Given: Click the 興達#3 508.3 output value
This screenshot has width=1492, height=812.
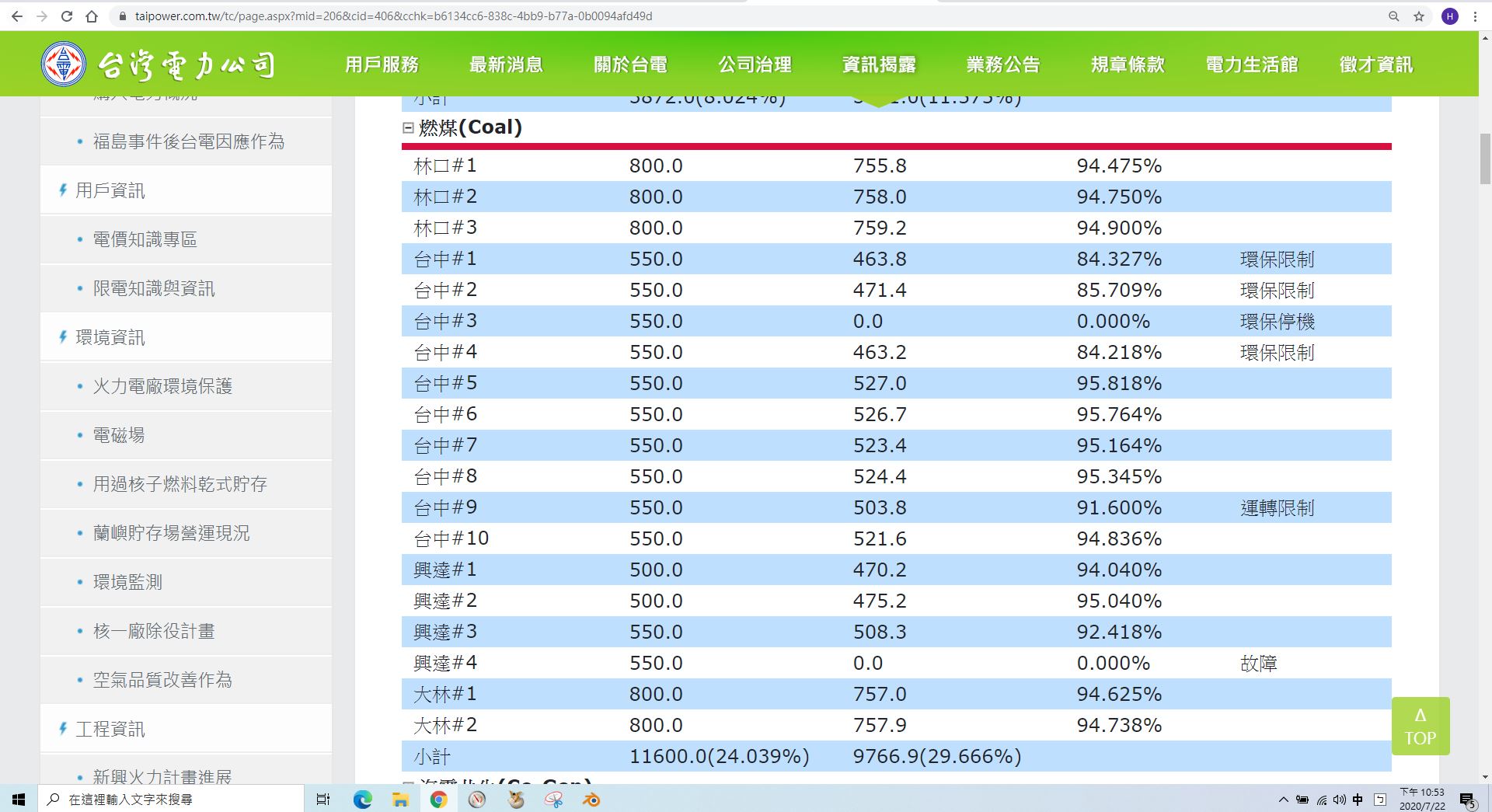Looking at the screenshot, I should [880, 632].
